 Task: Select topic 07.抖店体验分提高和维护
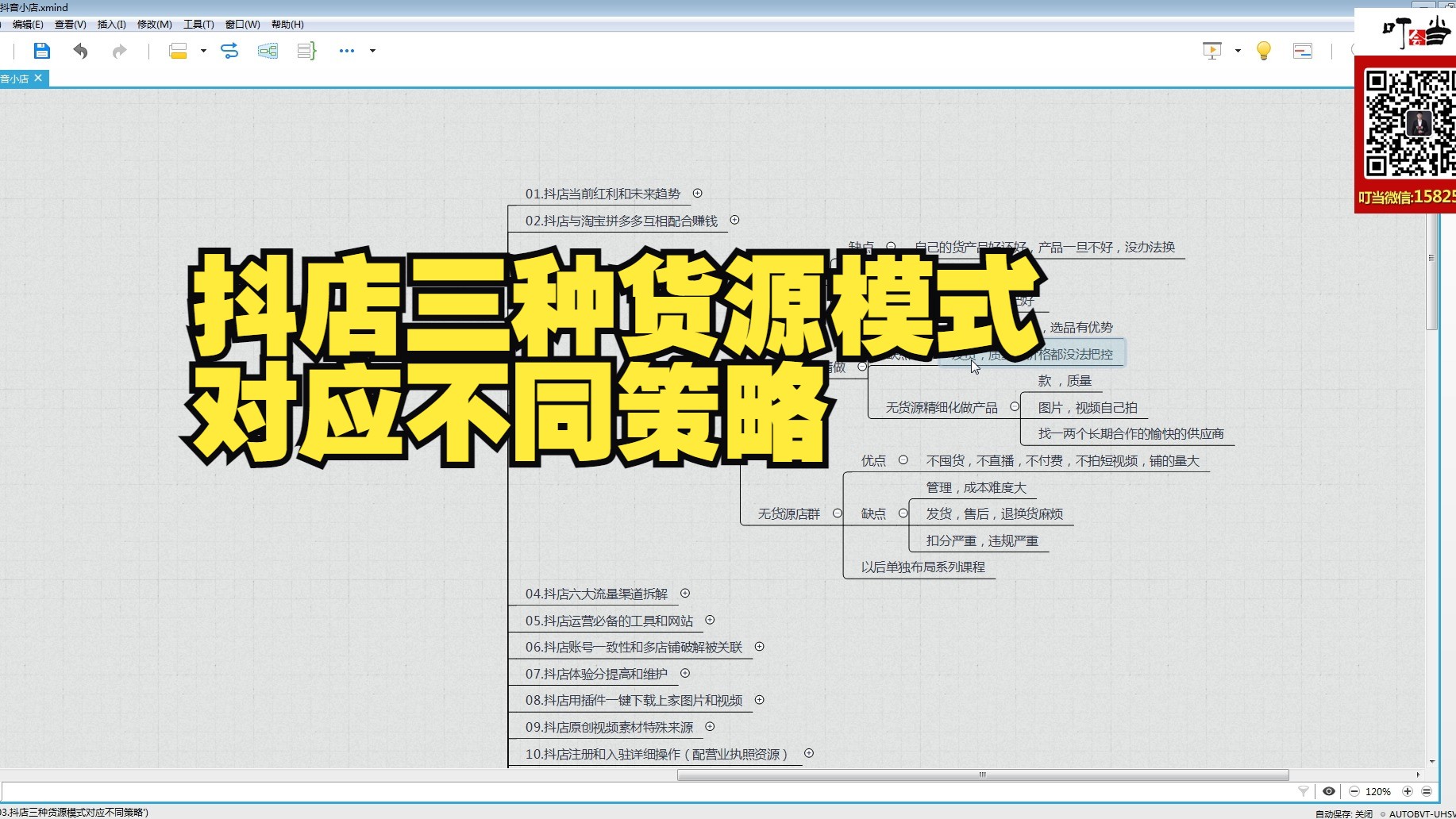(x=596, y=675)
